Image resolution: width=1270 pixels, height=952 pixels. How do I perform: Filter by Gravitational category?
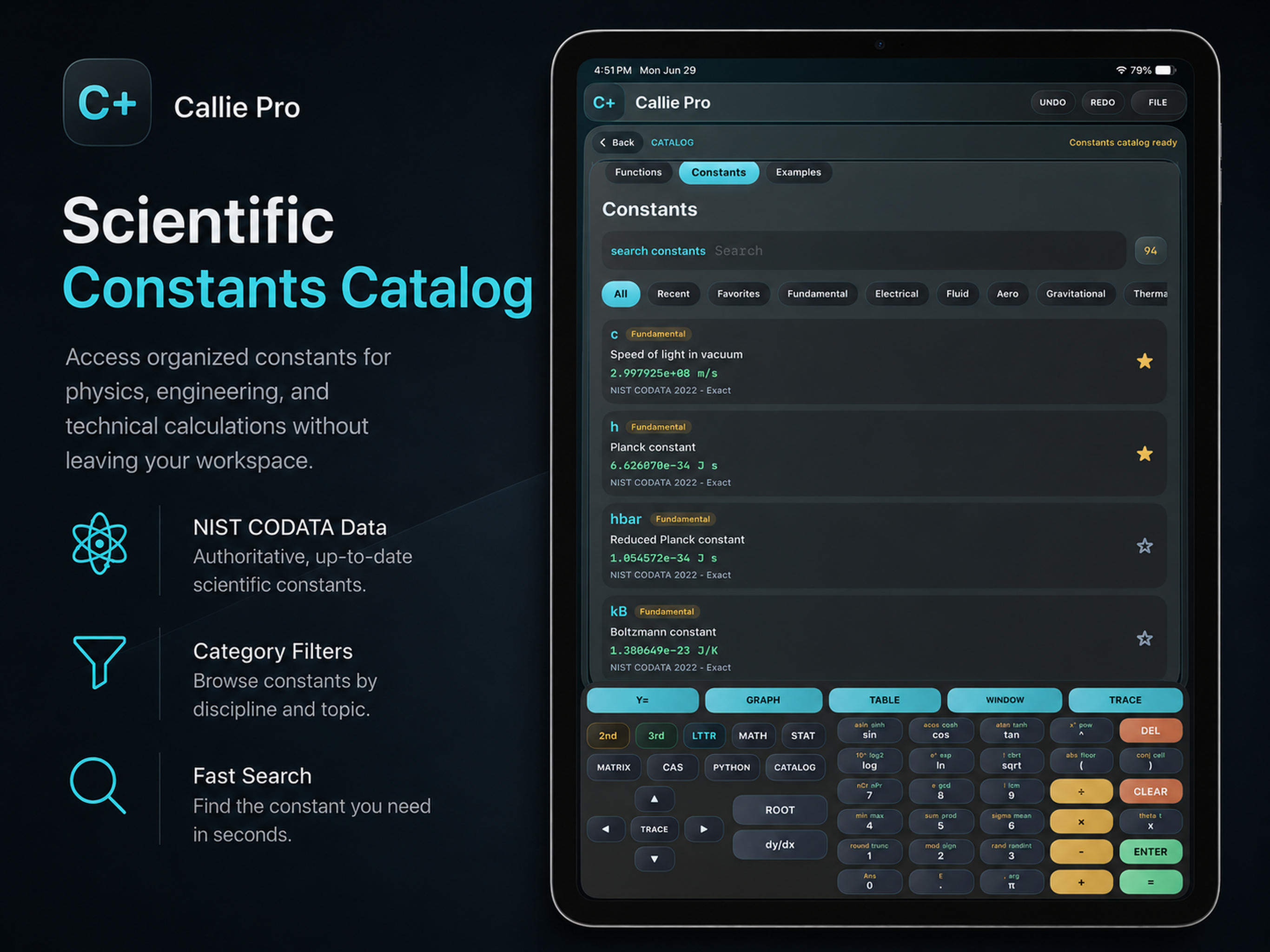pos(1075,294)
